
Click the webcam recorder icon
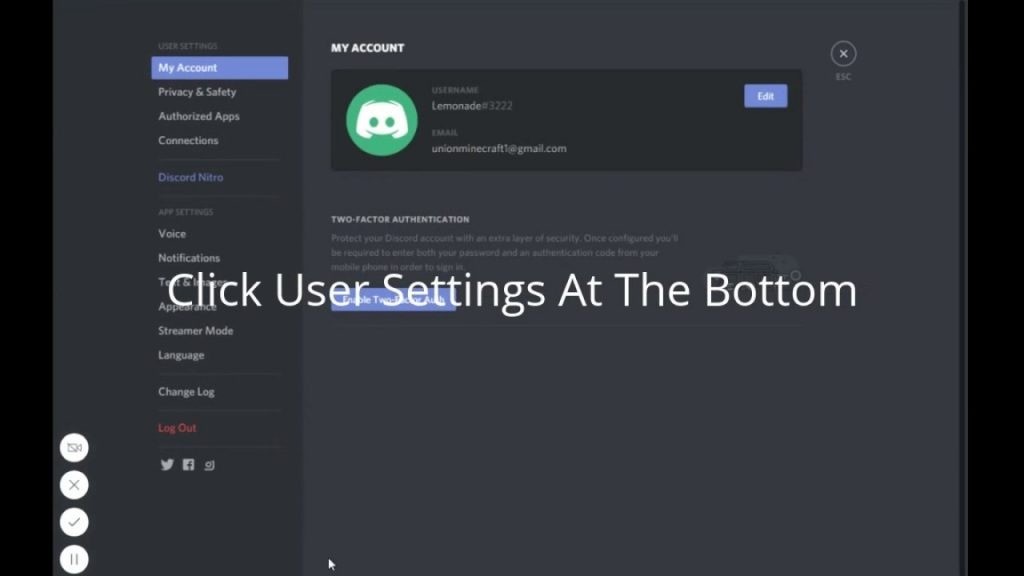pos(74,447)
